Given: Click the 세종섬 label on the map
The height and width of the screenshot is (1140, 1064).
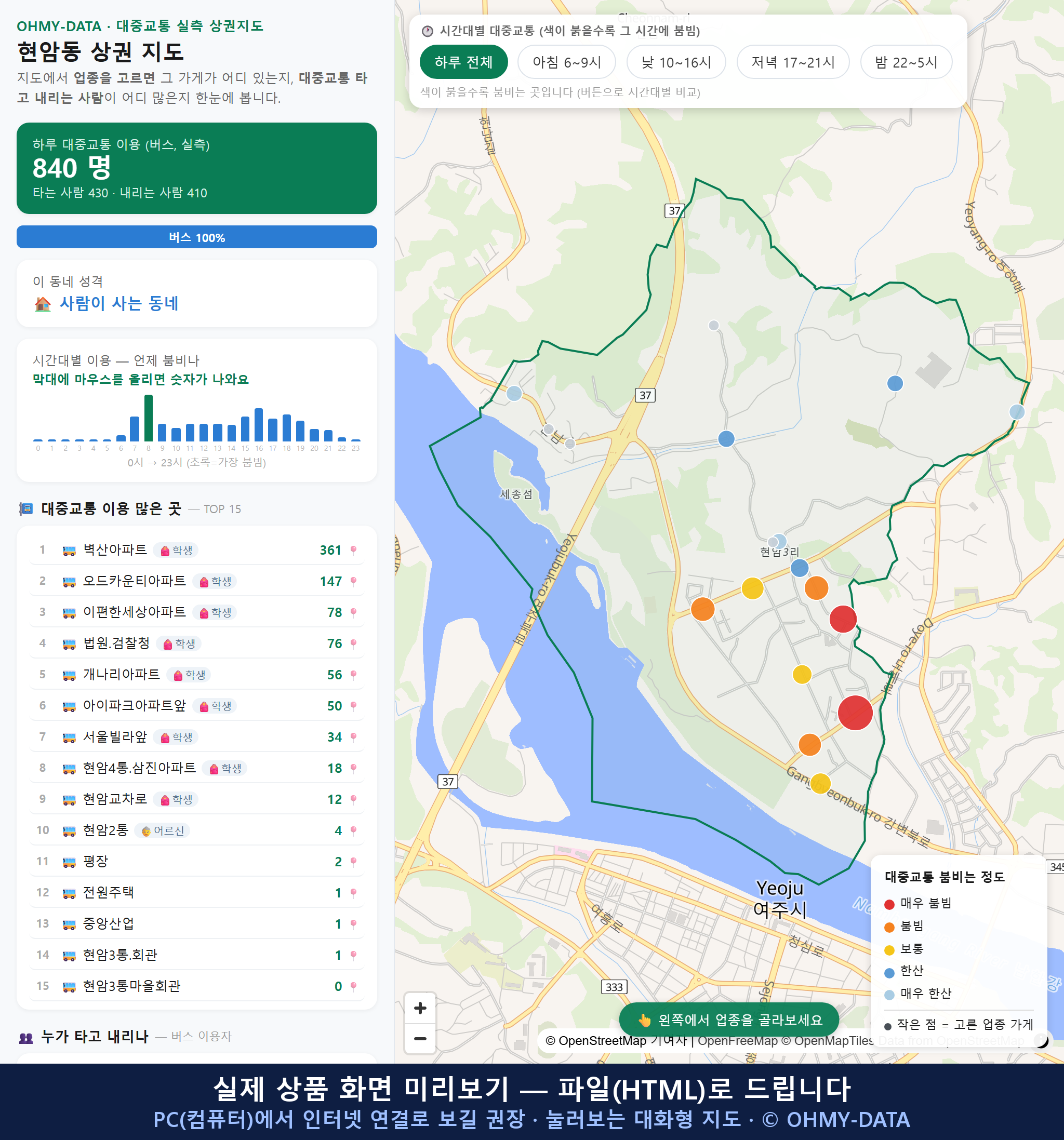Looking at the screenshot, I should pos(516,494).
